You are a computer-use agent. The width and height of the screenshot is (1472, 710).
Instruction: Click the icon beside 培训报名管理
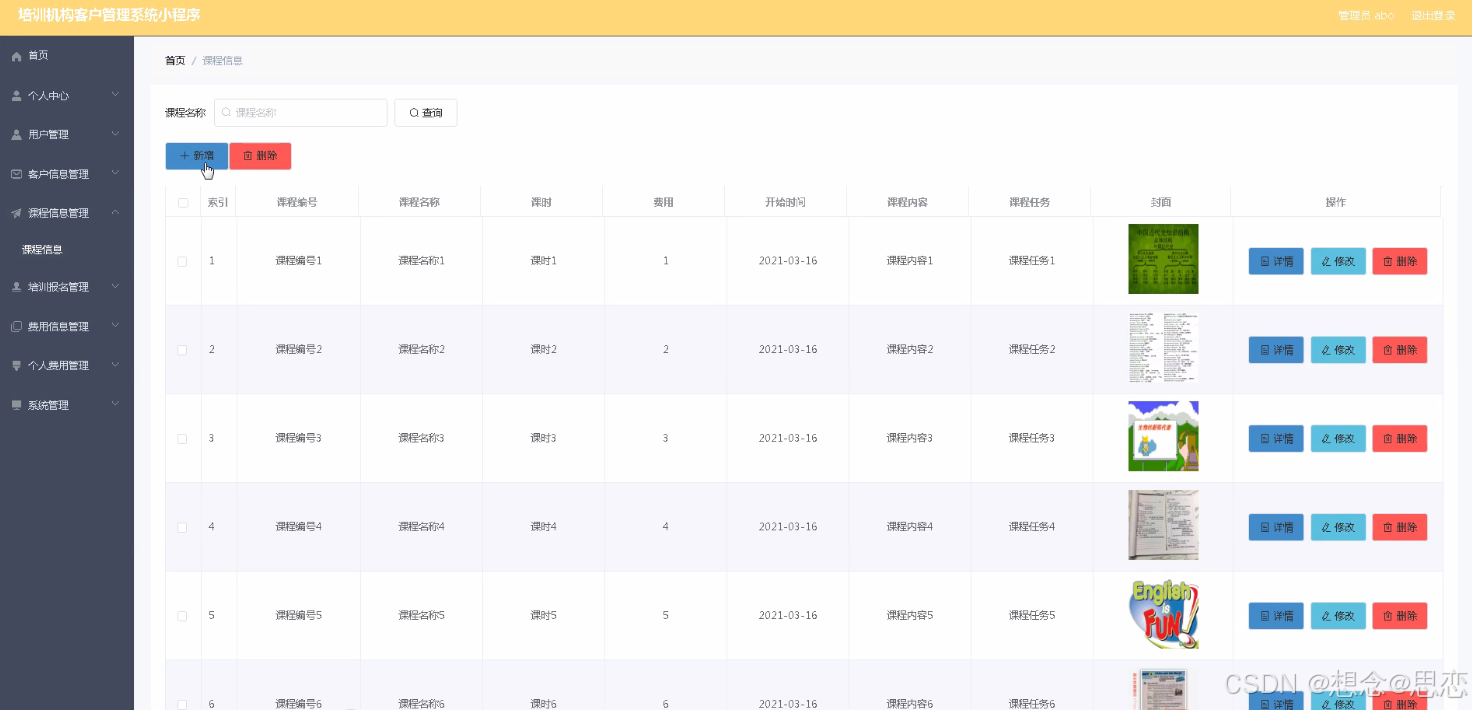pos(16,287)
